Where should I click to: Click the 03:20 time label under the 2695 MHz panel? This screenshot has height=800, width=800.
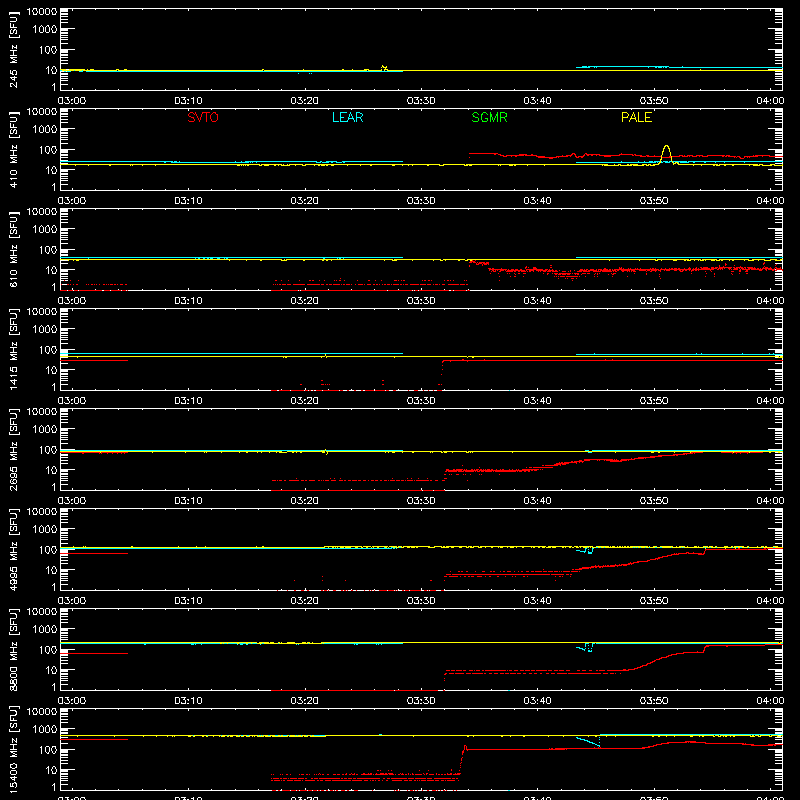click(x=305, y=501)
